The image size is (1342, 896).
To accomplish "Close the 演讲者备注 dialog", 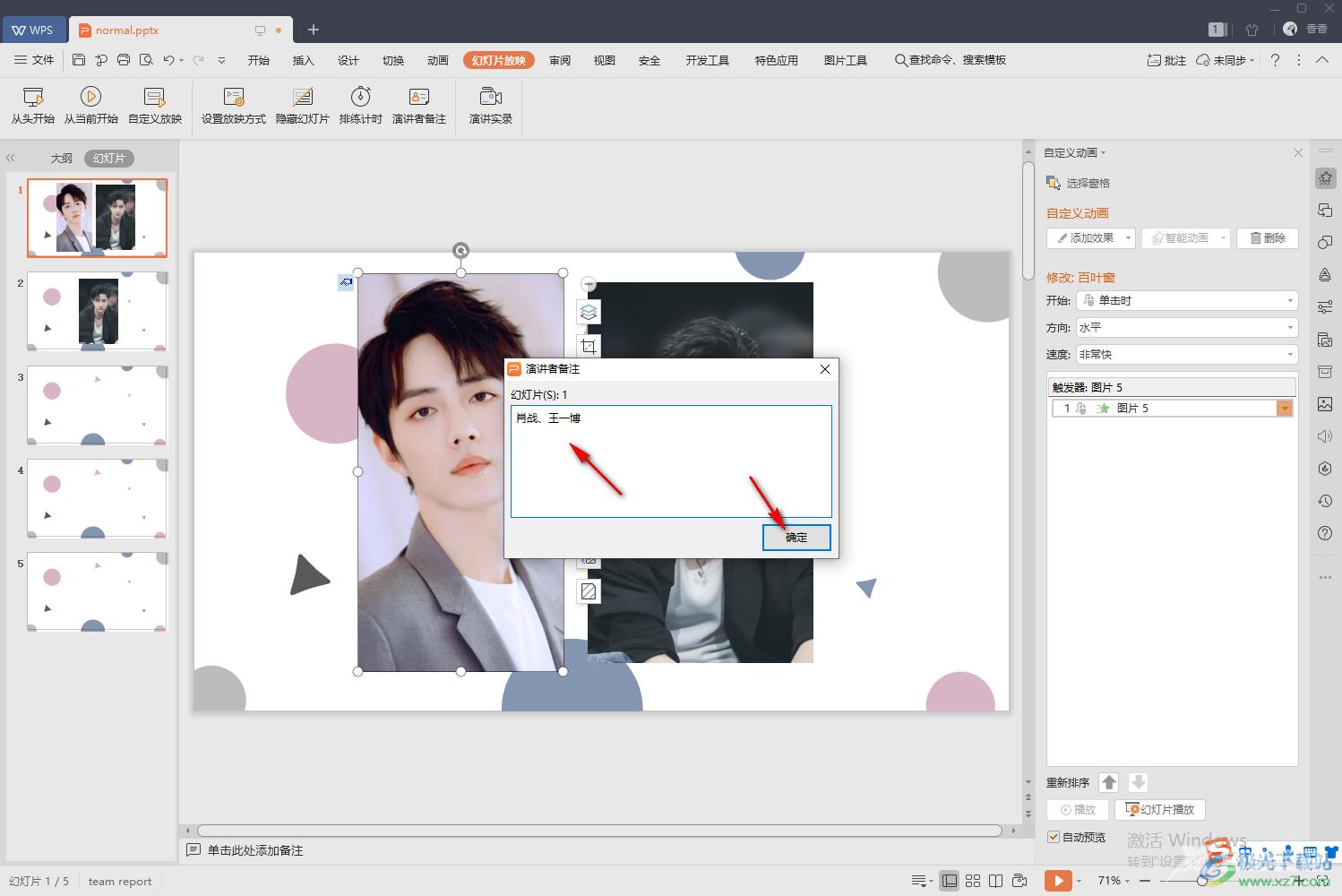I will [x=825, y=369].
